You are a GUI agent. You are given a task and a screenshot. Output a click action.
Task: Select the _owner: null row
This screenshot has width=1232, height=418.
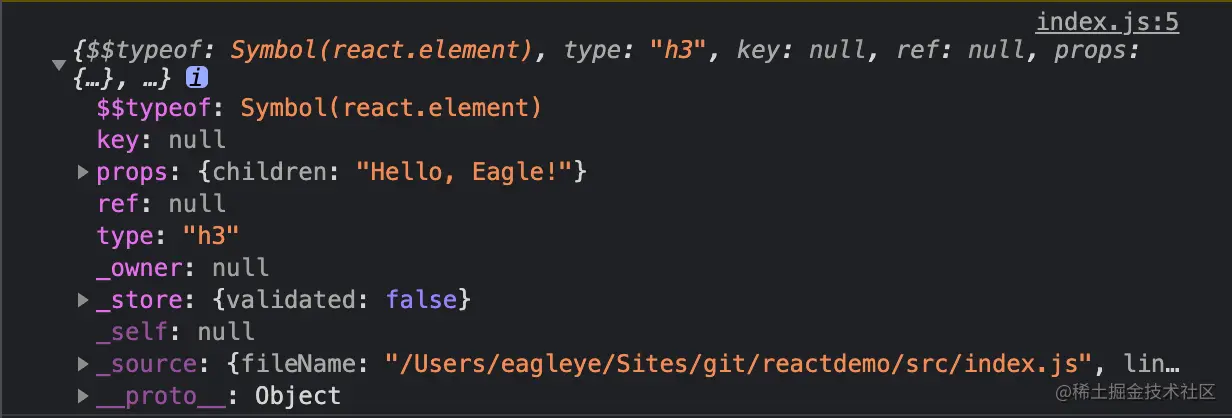point(183,268)
